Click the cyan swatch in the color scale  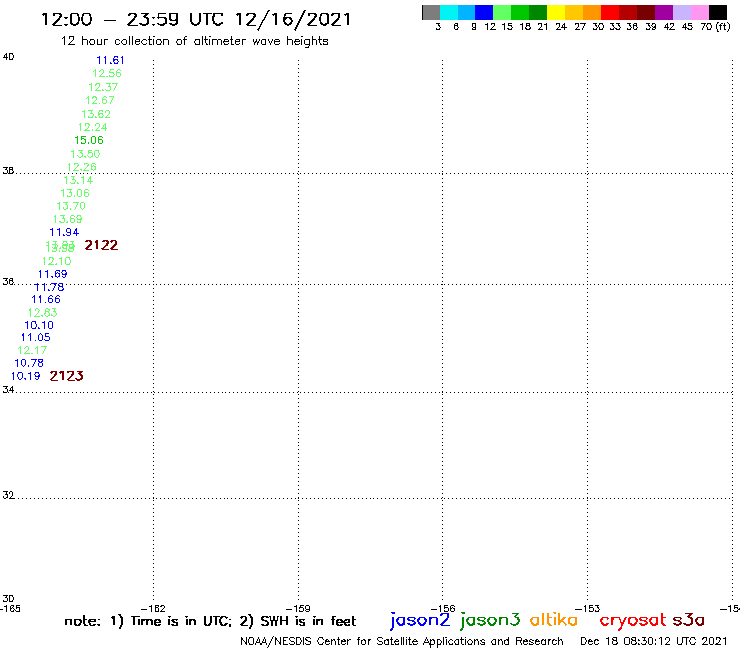[449, 12]
